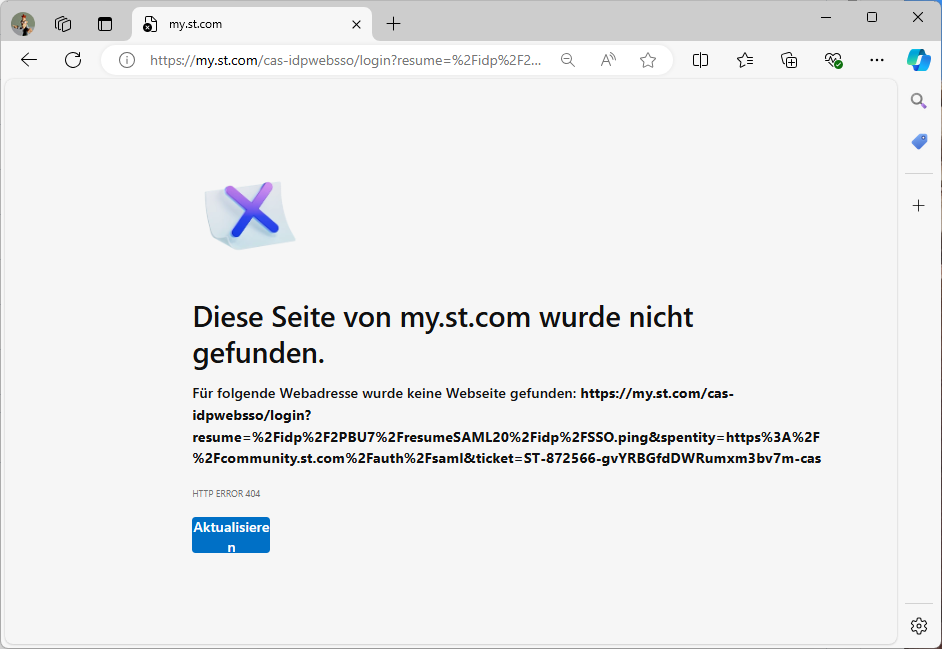Click the Aktualisieren button
The image size is (942, 649).
(x=231, y=535)
